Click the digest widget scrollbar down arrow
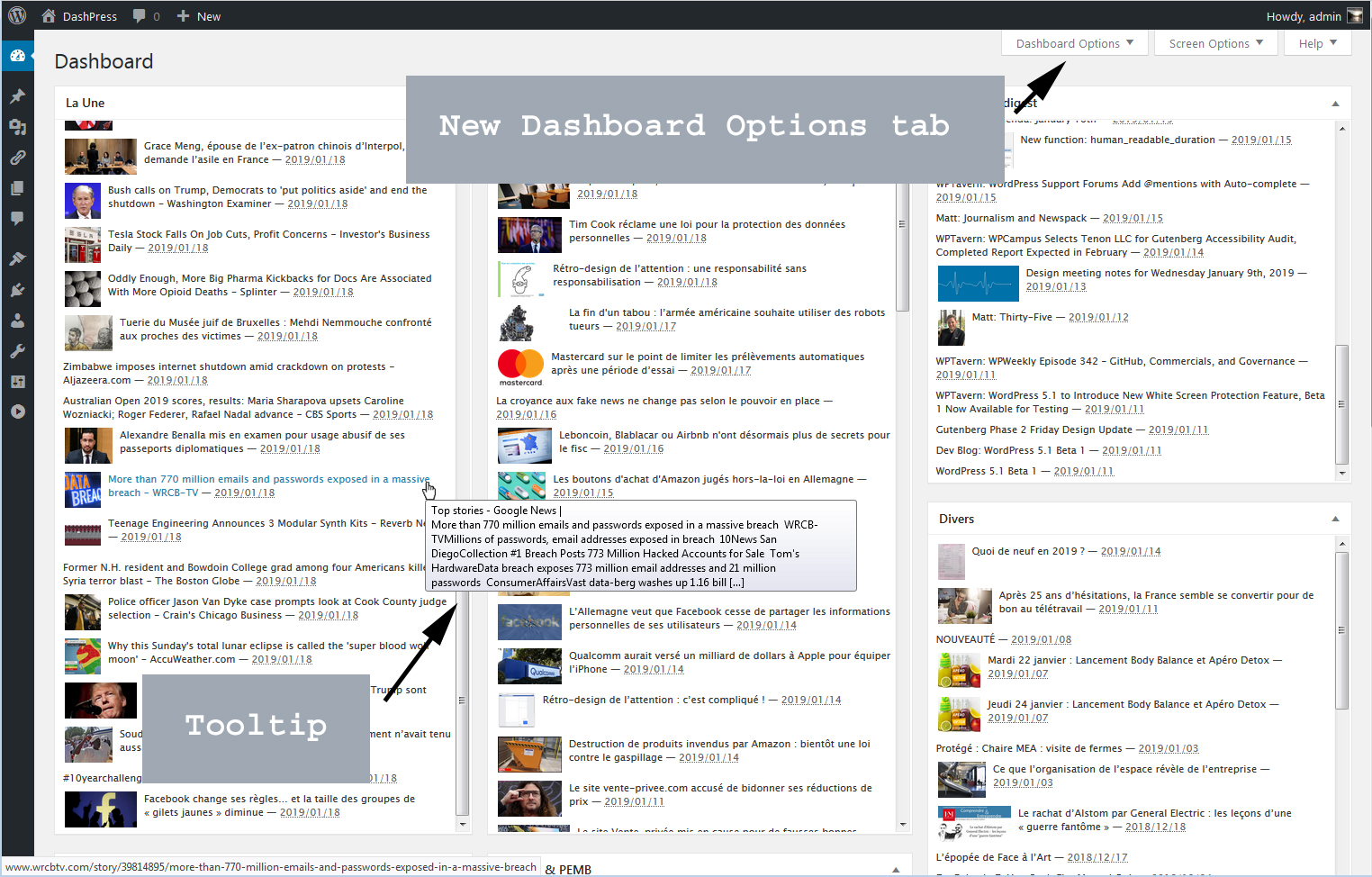1372x877 pixels. (1341, 473)
